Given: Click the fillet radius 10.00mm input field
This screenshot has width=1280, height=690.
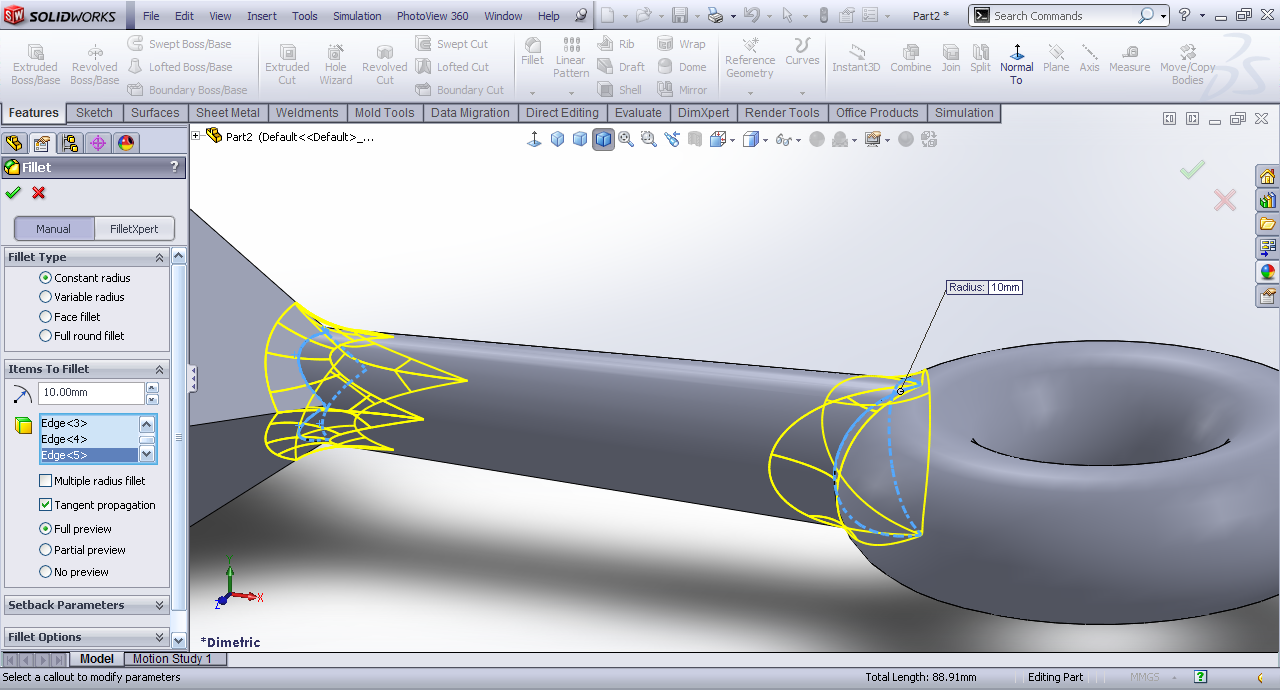Looking at the screenshot, I should 91,393.
